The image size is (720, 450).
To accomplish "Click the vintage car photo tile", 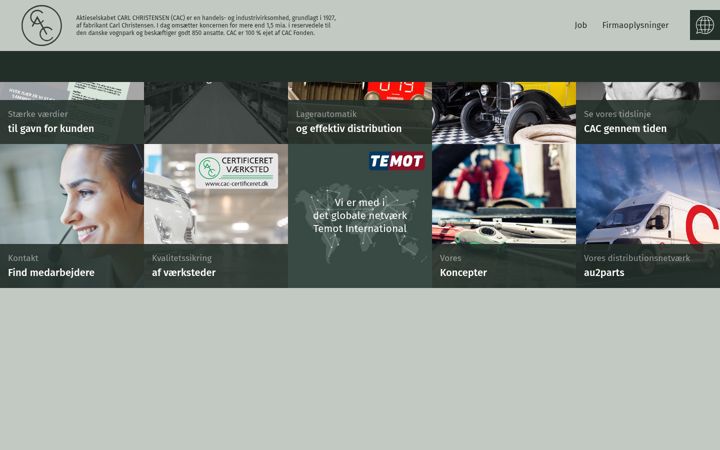I will (504, 113).
